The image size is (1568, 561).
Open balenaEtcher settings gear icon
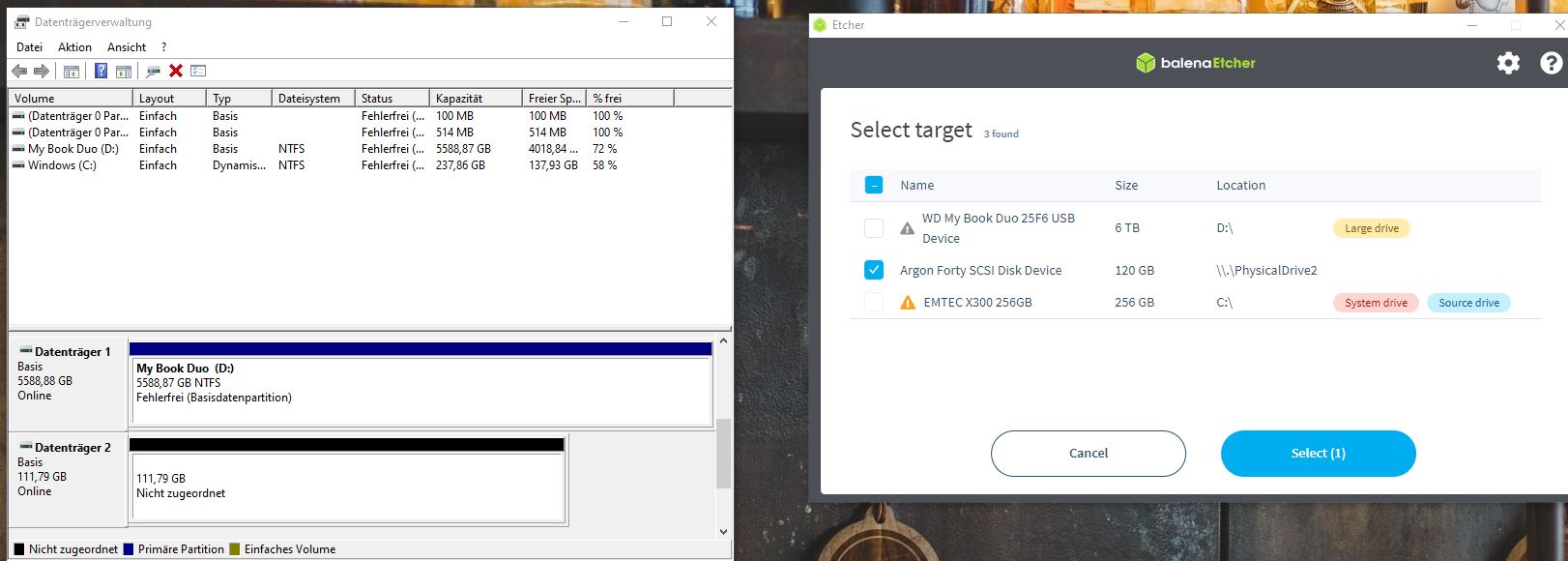pyautogui.click(x=1508, y=63)
